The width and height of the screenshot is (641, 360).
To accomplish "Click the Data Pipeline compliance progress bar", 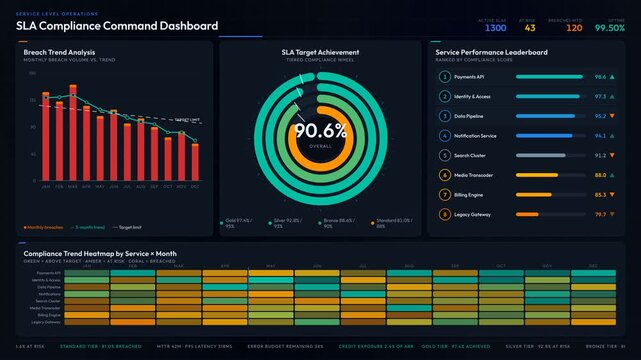I will (550, 116).
